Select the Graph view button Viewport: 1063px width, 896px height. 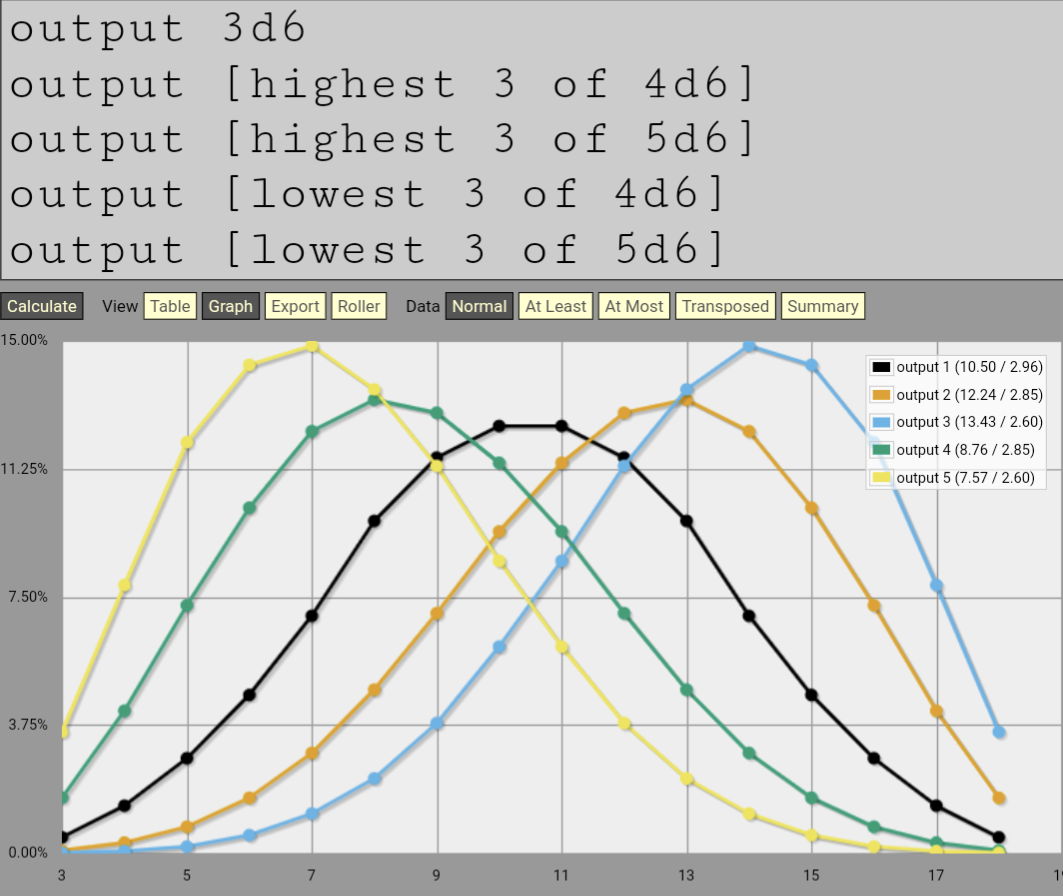[x=231, y=306]
